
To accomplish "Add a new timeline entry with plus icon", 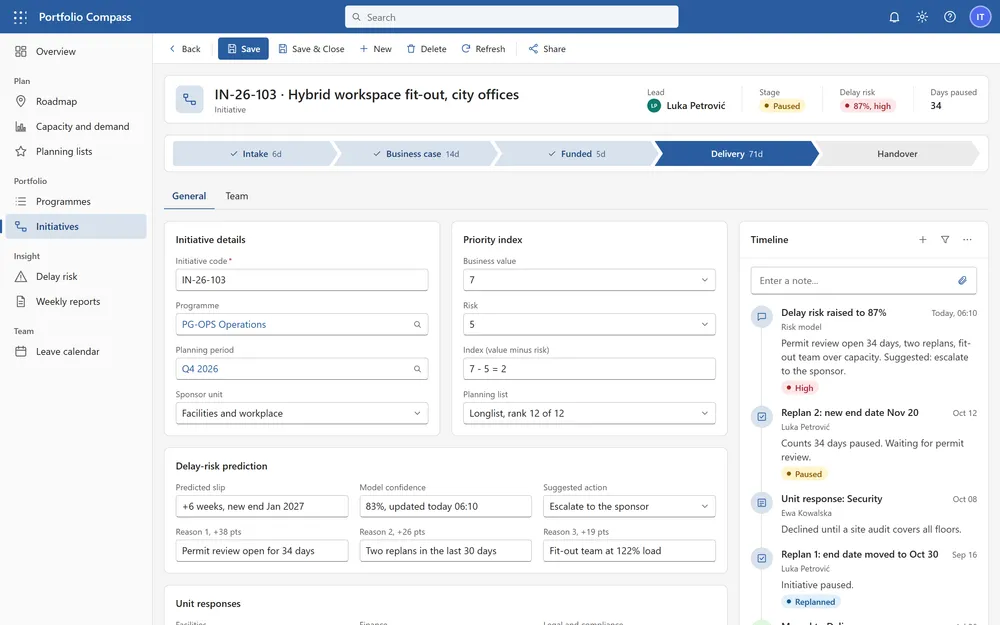I will tap(922, 240).
